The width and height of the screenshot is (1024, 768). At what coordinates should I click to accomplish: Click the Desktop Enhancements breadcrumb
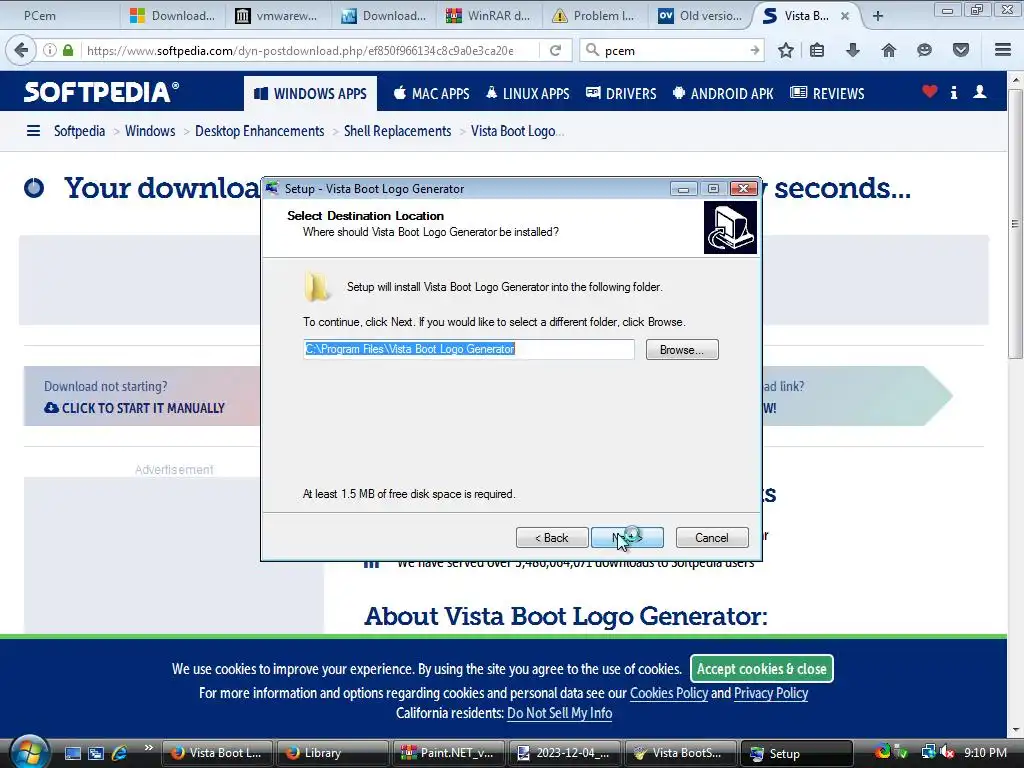click(259, 131)
